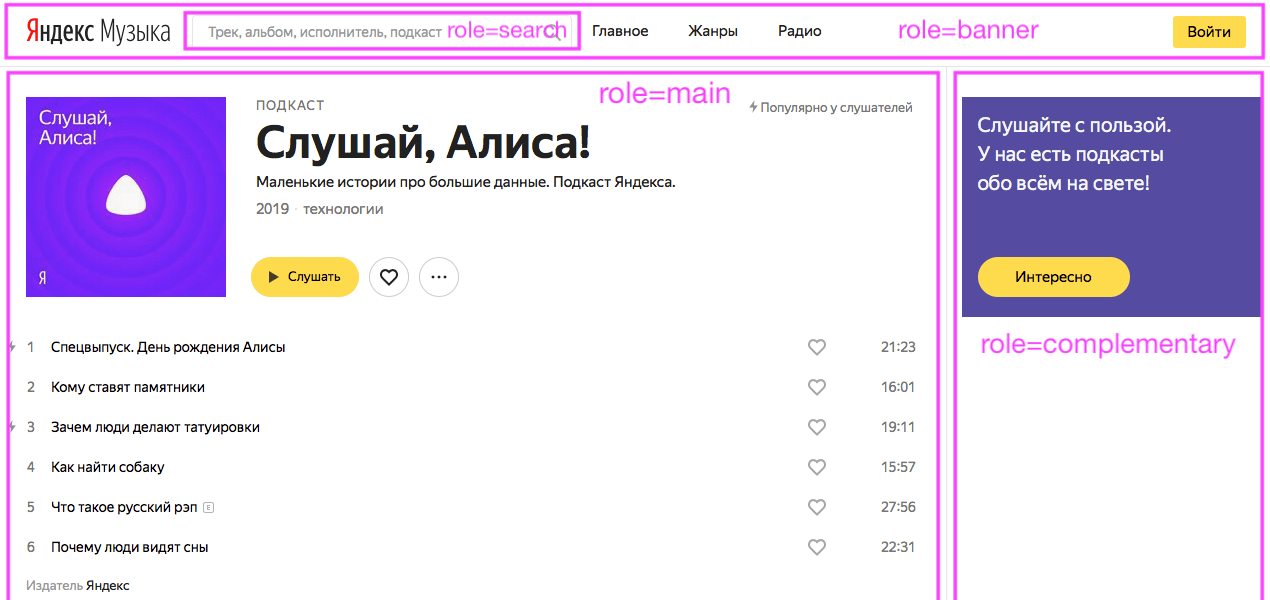Click the Яндекс Музыка logo
This screenshot has width=1270, height=600.
(97, 32)
